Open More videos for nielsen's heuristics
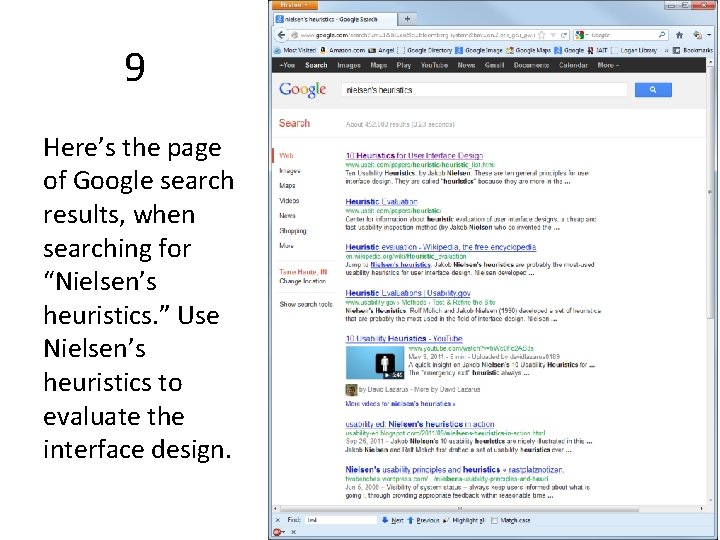The height and width of the screenshot is (540, 720). [x=400, y=404]
